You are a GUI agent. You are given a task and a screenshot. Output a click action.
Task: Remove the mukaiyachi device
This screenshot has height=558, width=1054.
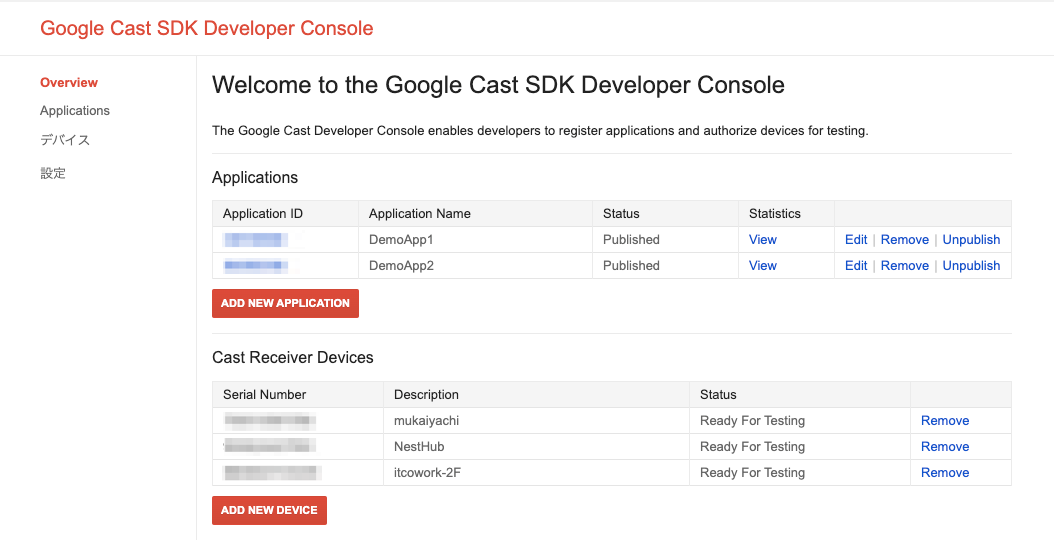tap(944, 420)
